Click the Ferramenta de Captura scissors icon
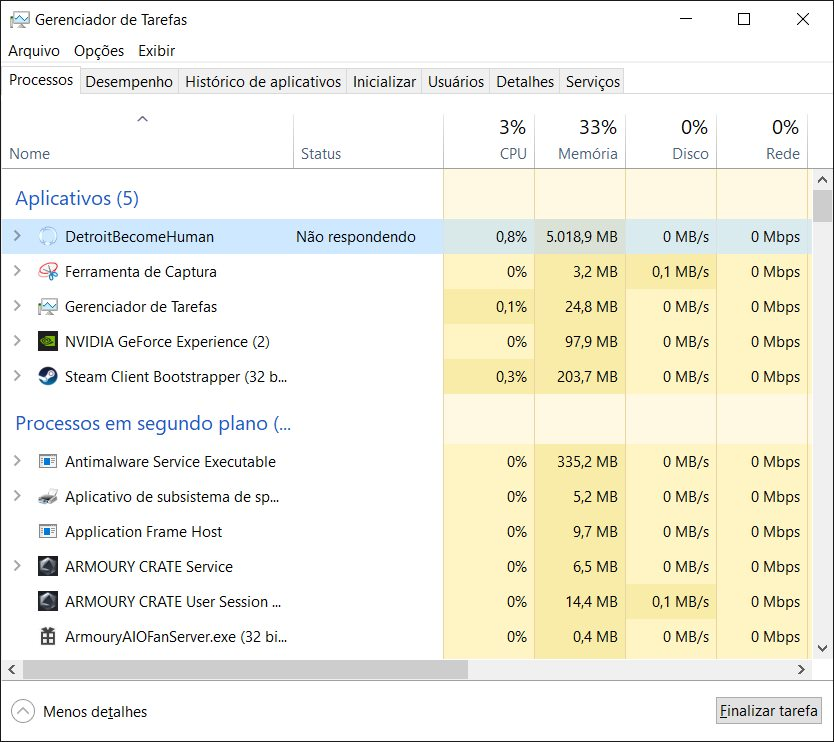This screenshot has height=742, width=834. (x=48, y=272)
